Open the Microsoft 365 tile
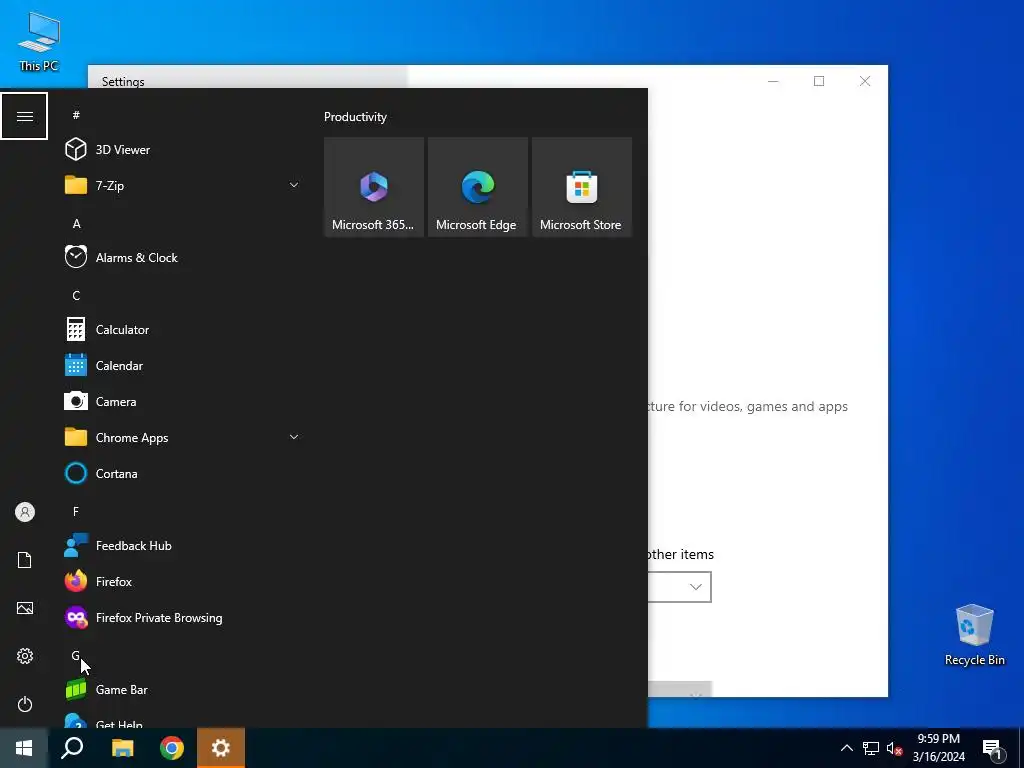 pos(374,187)
